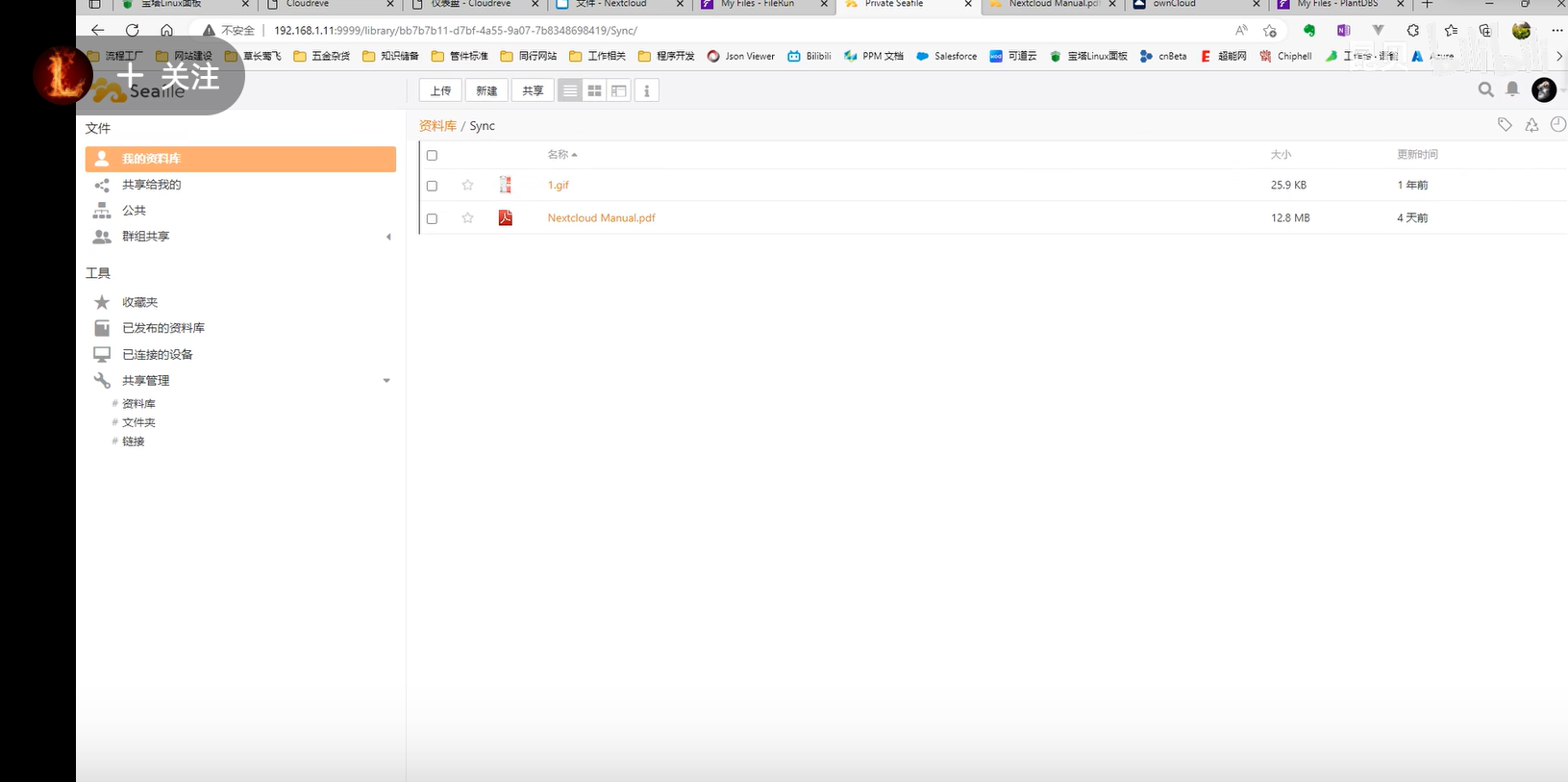Click the browser address bar URL

point(456,31)
